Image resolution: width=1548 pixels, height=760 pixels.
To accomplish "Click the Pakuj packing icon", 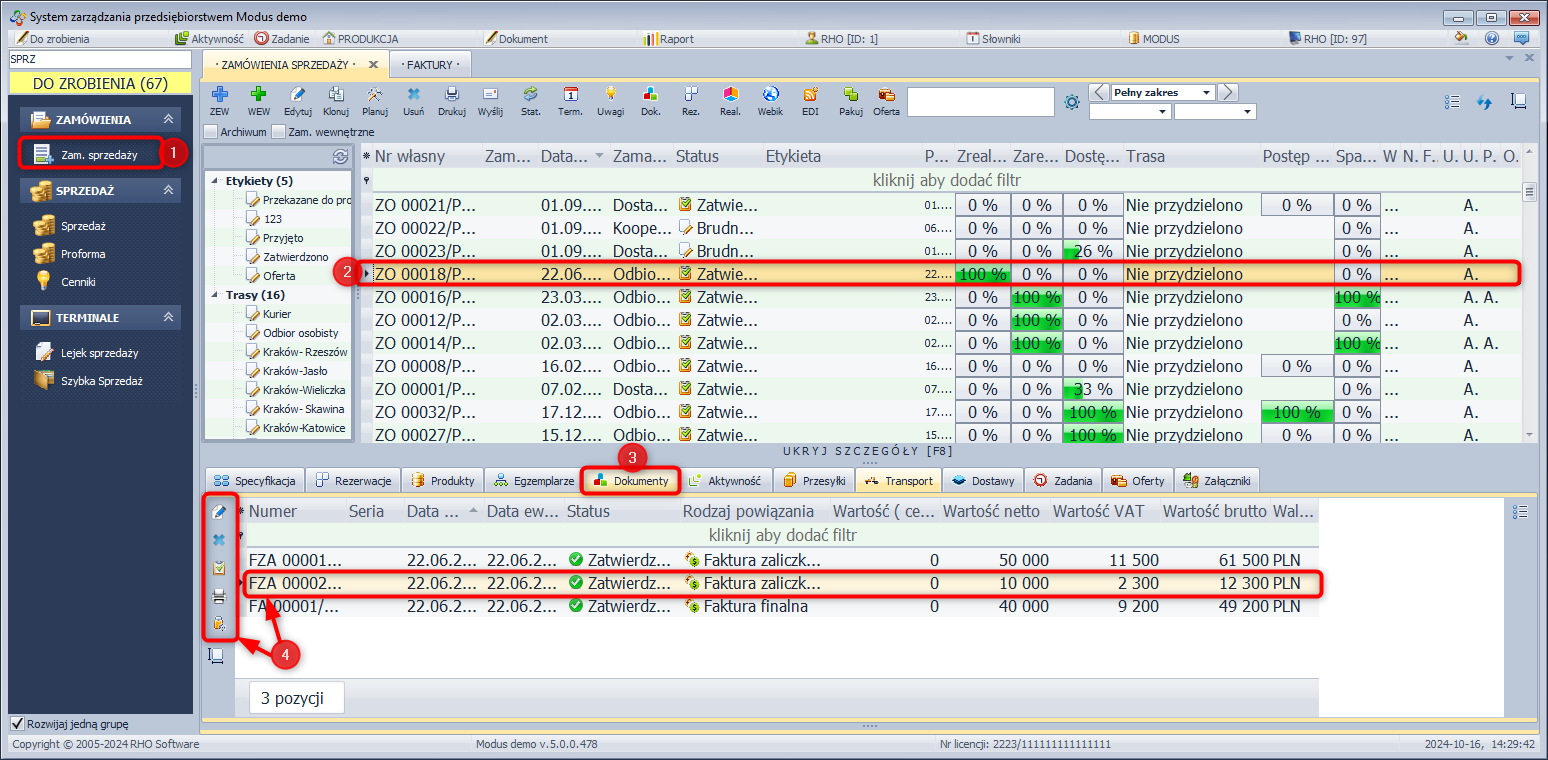I will coord(851,94).
